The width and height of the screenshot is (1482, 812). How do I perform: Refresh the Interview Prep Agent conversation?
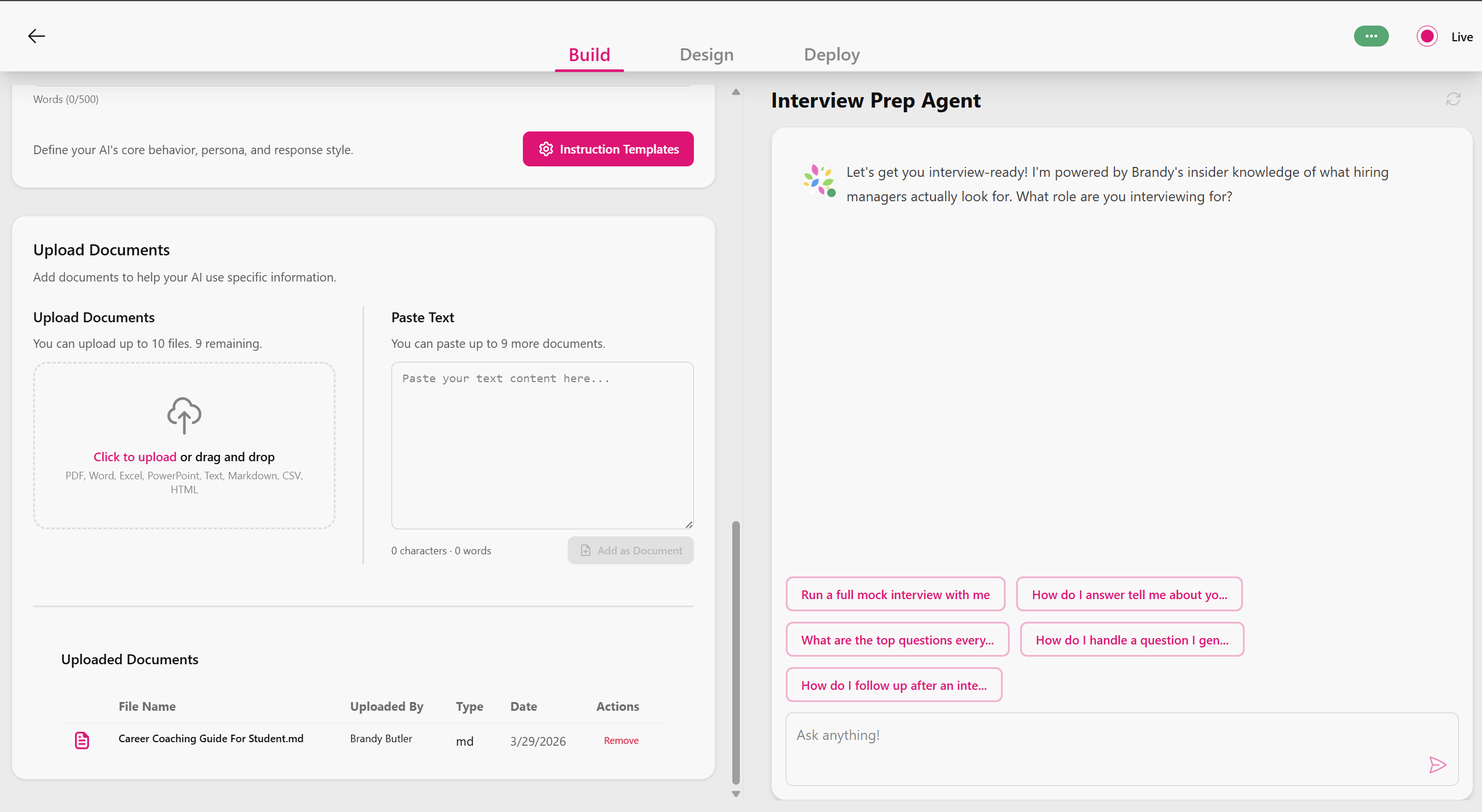pos(1453,99)
